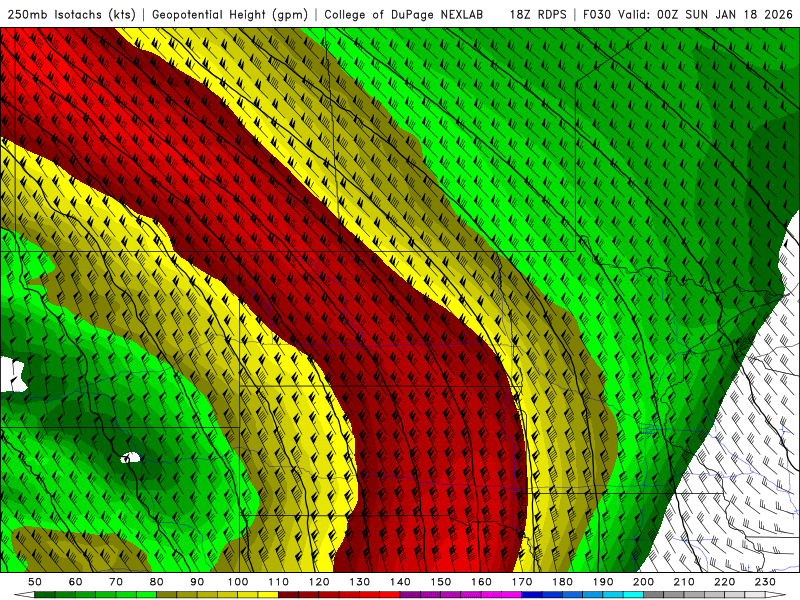Viewport: 800px width, 600px height.
Task: Click the dark red swatch just after 110
Action: (x=288, y=595)
